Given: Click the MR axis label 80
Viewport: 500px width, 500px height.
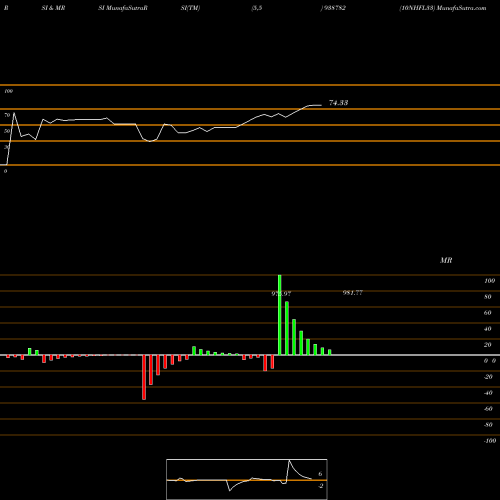Looking at the screenshot, I should pos(488,297).
